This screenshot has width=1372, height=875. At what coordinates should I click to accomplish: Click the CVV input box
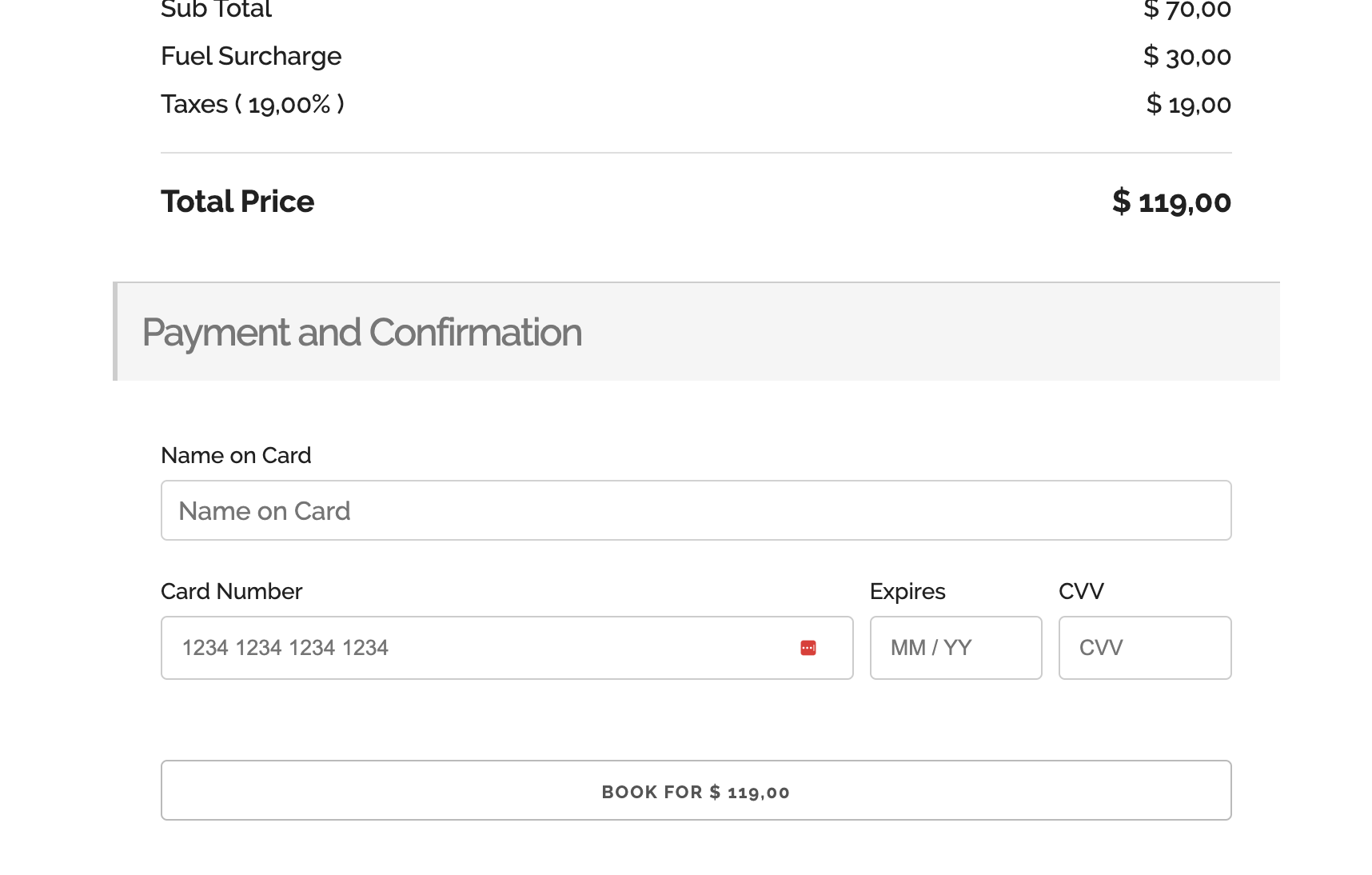1144,648
